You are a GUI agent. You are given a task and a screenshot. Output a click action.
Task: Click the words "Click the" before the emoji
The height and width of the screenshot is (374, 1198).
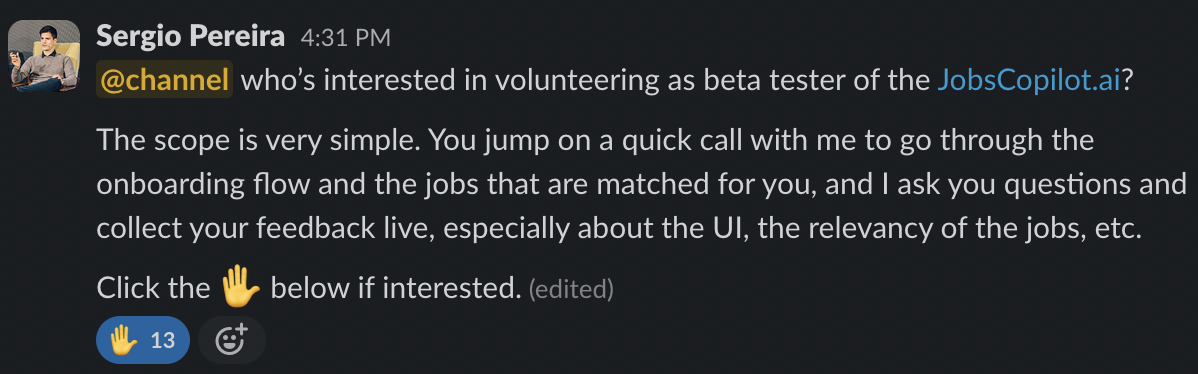tap(153, 288)
